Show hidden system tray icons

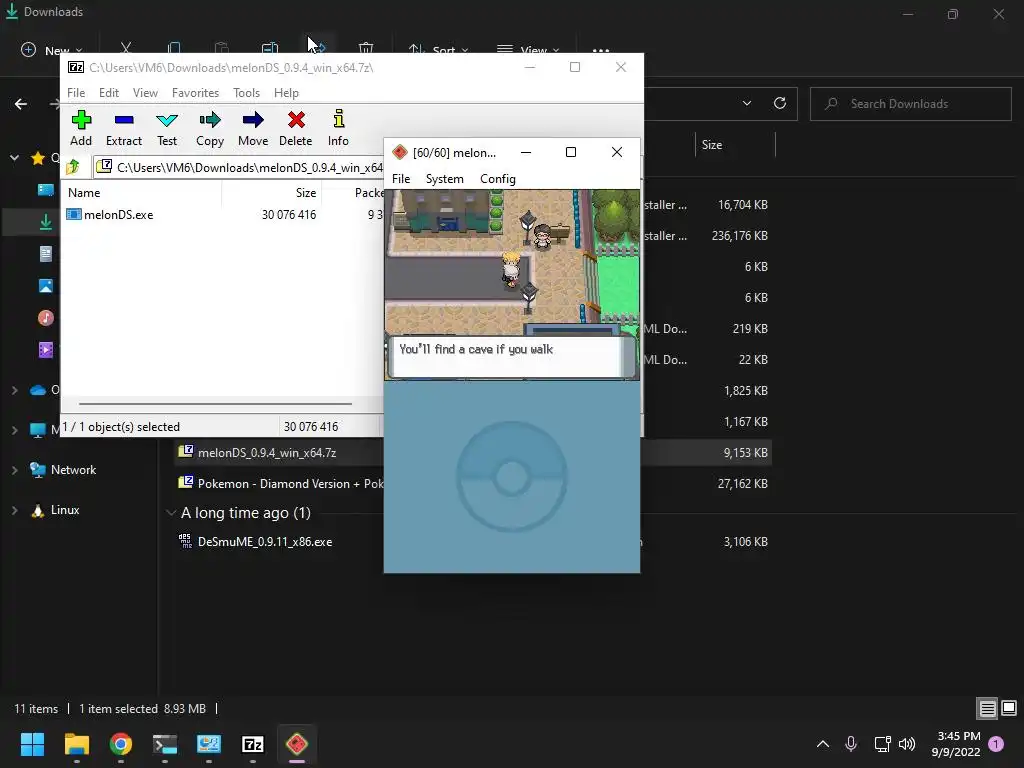pos(823,744)
